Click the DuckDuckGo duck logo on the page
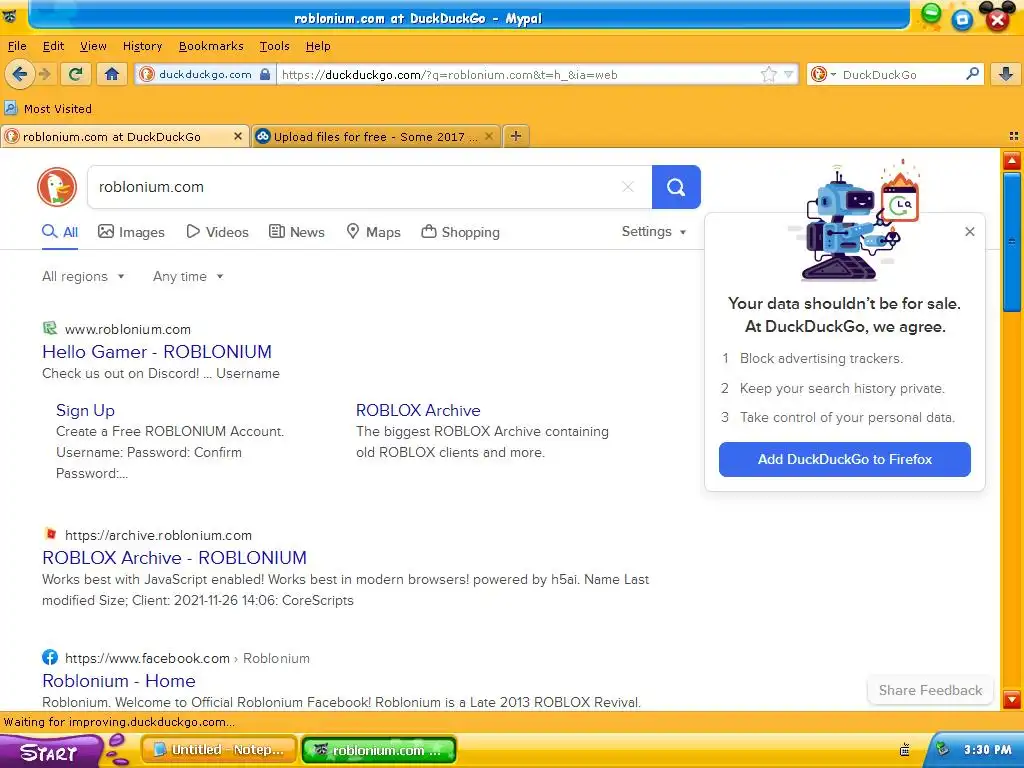The image size is (1024, 768). click(x=57, y=187)
